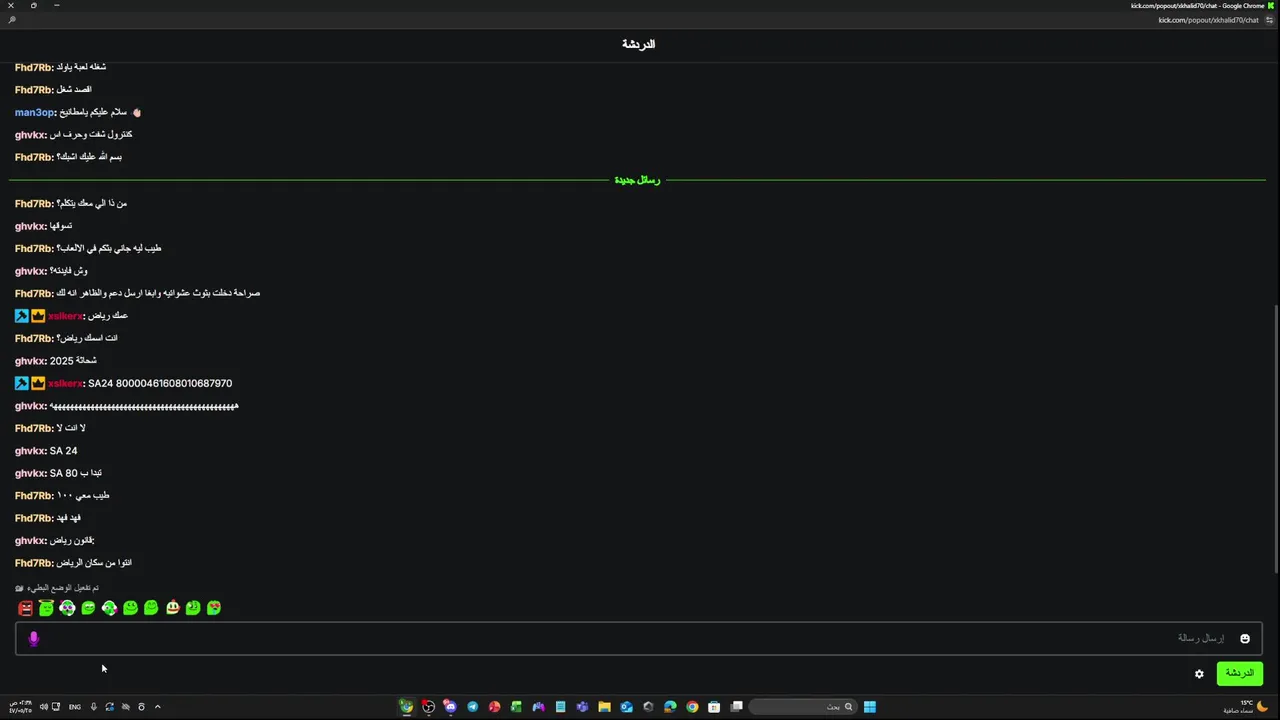Open Discord from taskbar
The height and width of the screenshot is (720, 1280).
(x=450, y=707)
